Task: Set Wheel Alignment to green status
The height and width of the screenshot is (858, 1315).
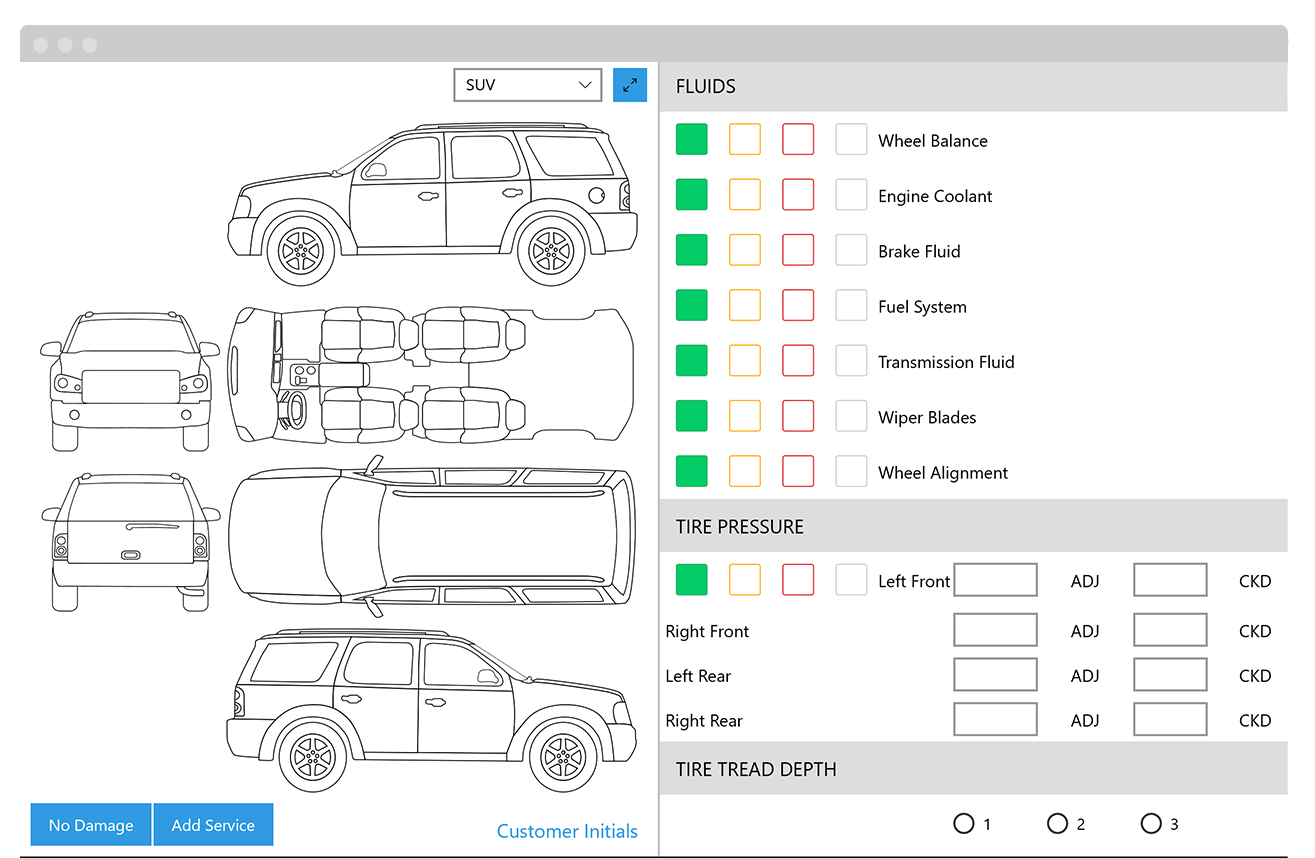Action: [x=692, y=471]
